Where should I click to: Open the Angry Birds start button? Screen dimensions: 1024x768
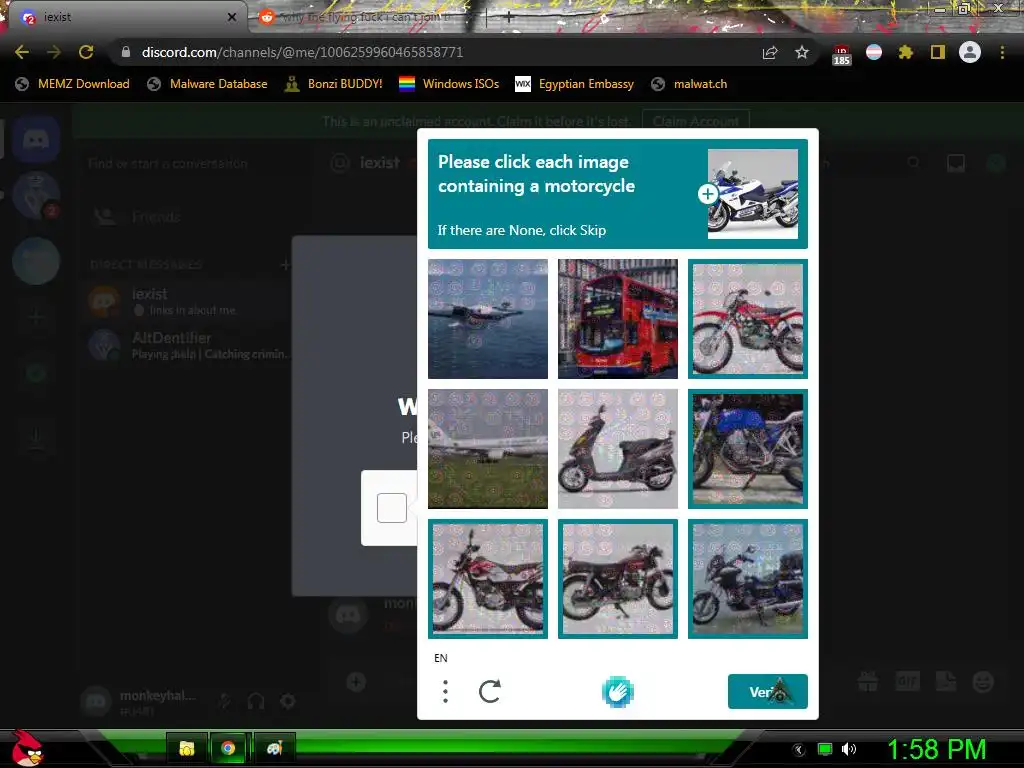click(27, 748)
